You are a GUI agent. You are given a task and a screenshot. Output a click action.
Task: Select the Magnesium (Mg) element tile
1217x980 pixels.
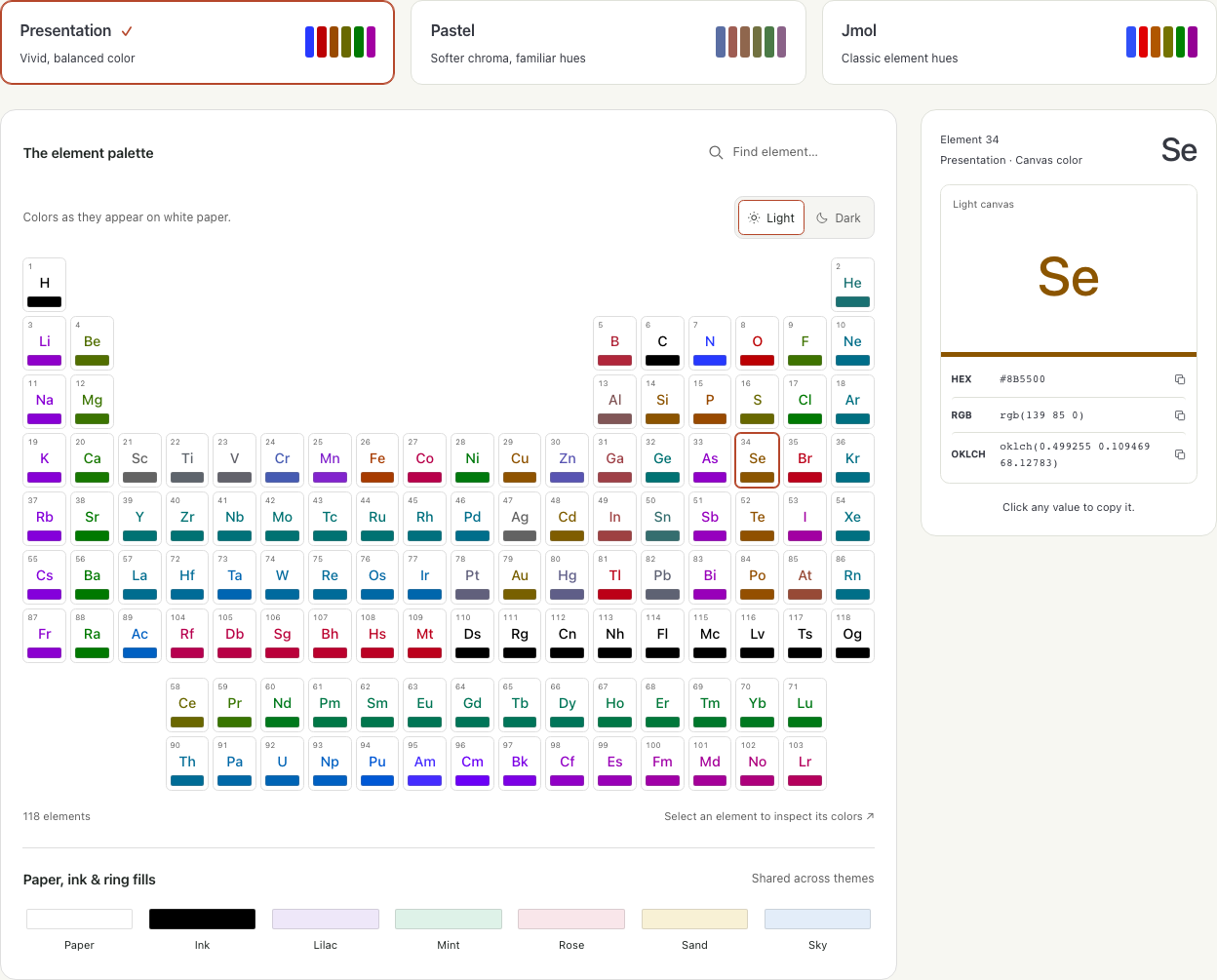click(92, 401)
